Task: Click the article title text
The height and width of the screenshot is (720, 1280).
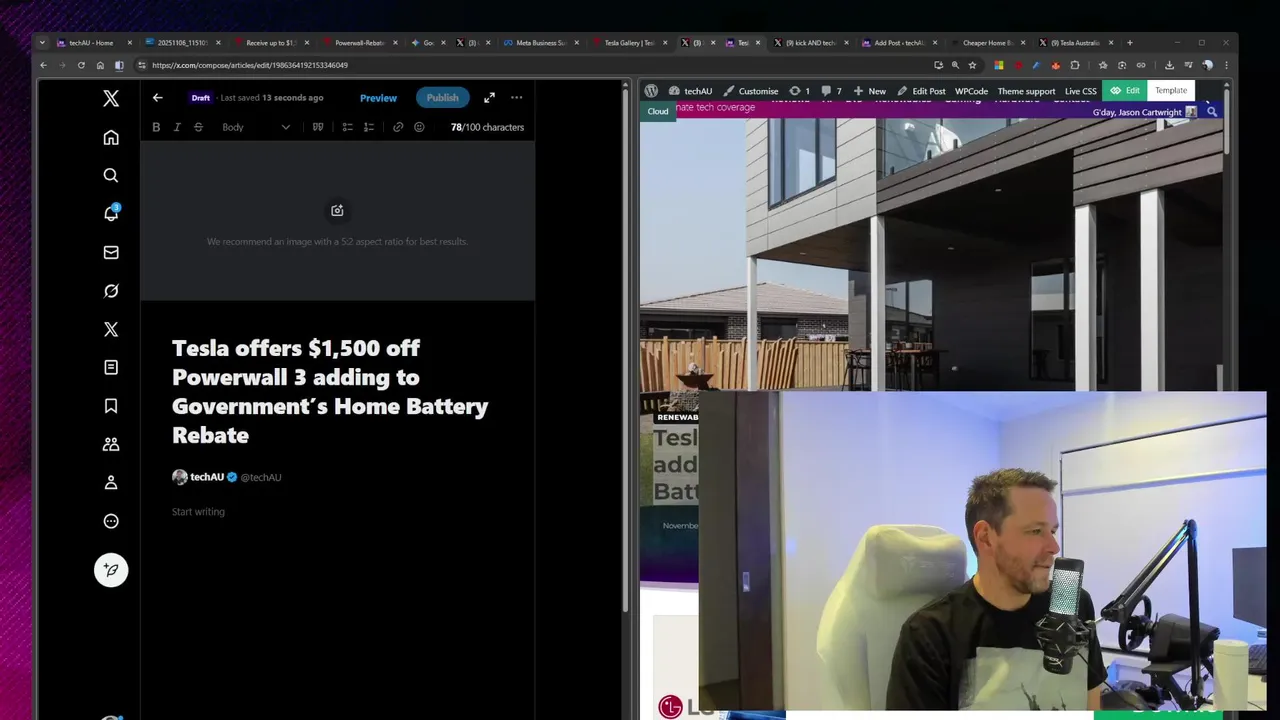Action: click(330, 391)
